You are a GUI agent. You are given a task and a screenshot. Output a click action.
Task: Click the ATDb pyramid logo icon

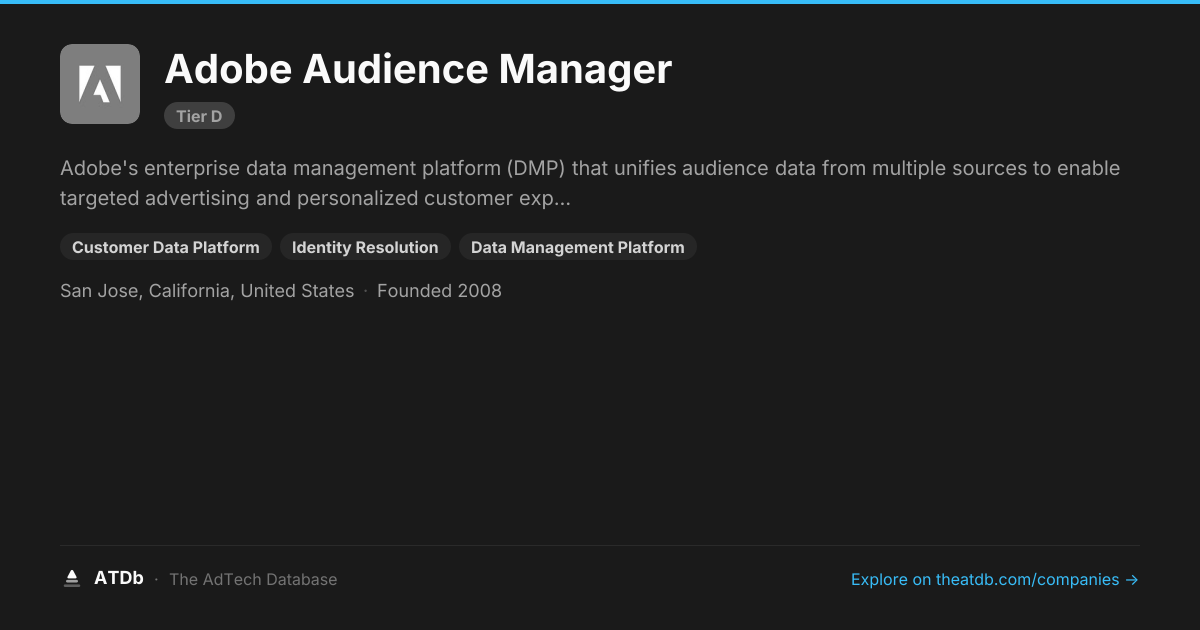[x=71, y=579]
